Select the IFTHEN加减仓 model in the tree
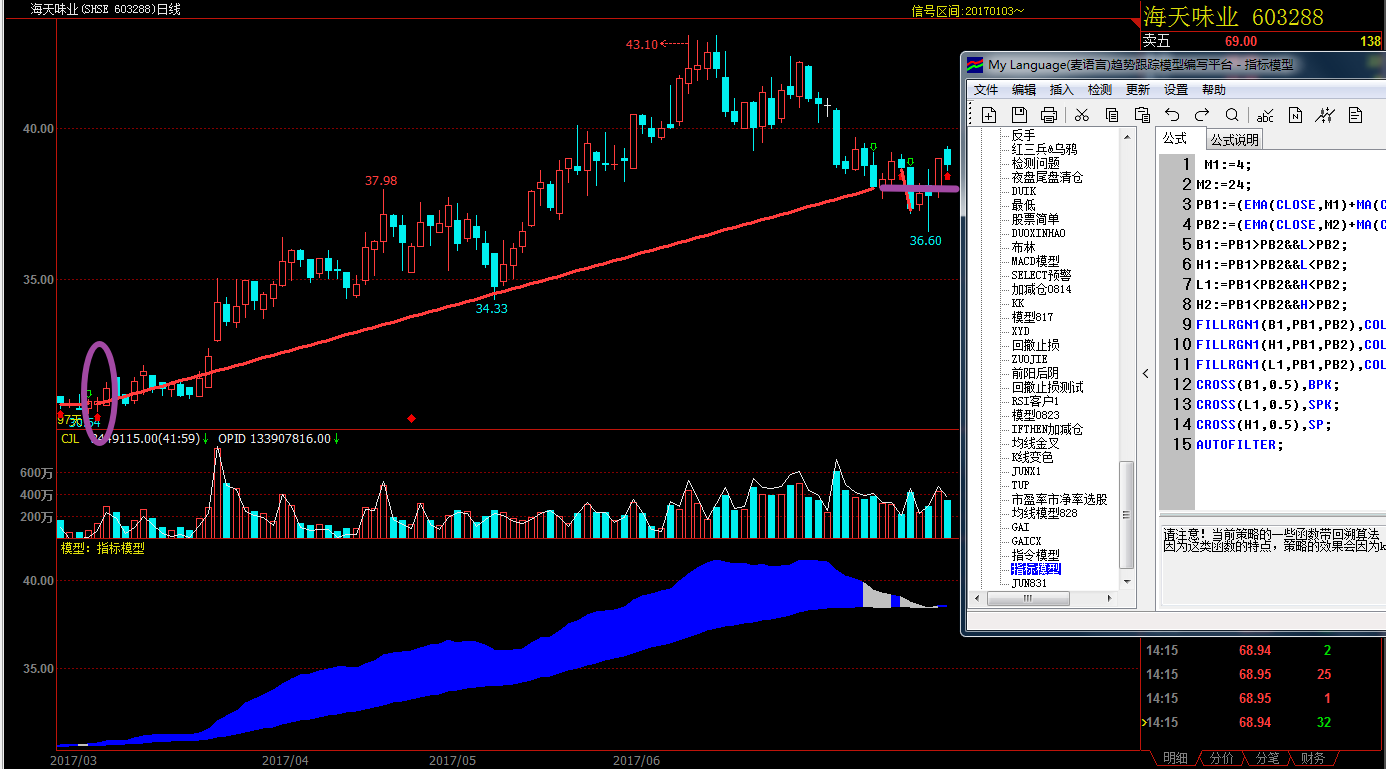Screen dimensions: 1386x769 1047,429
